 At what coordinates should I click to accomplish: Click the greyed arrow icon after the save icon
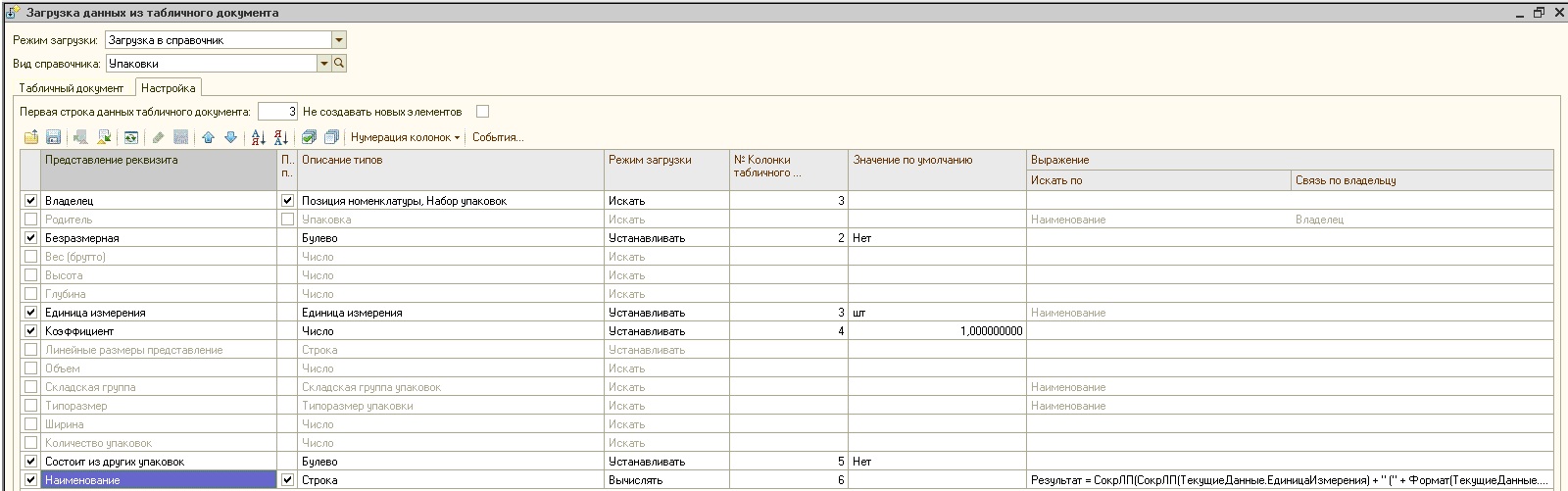[x=80, y=137]
